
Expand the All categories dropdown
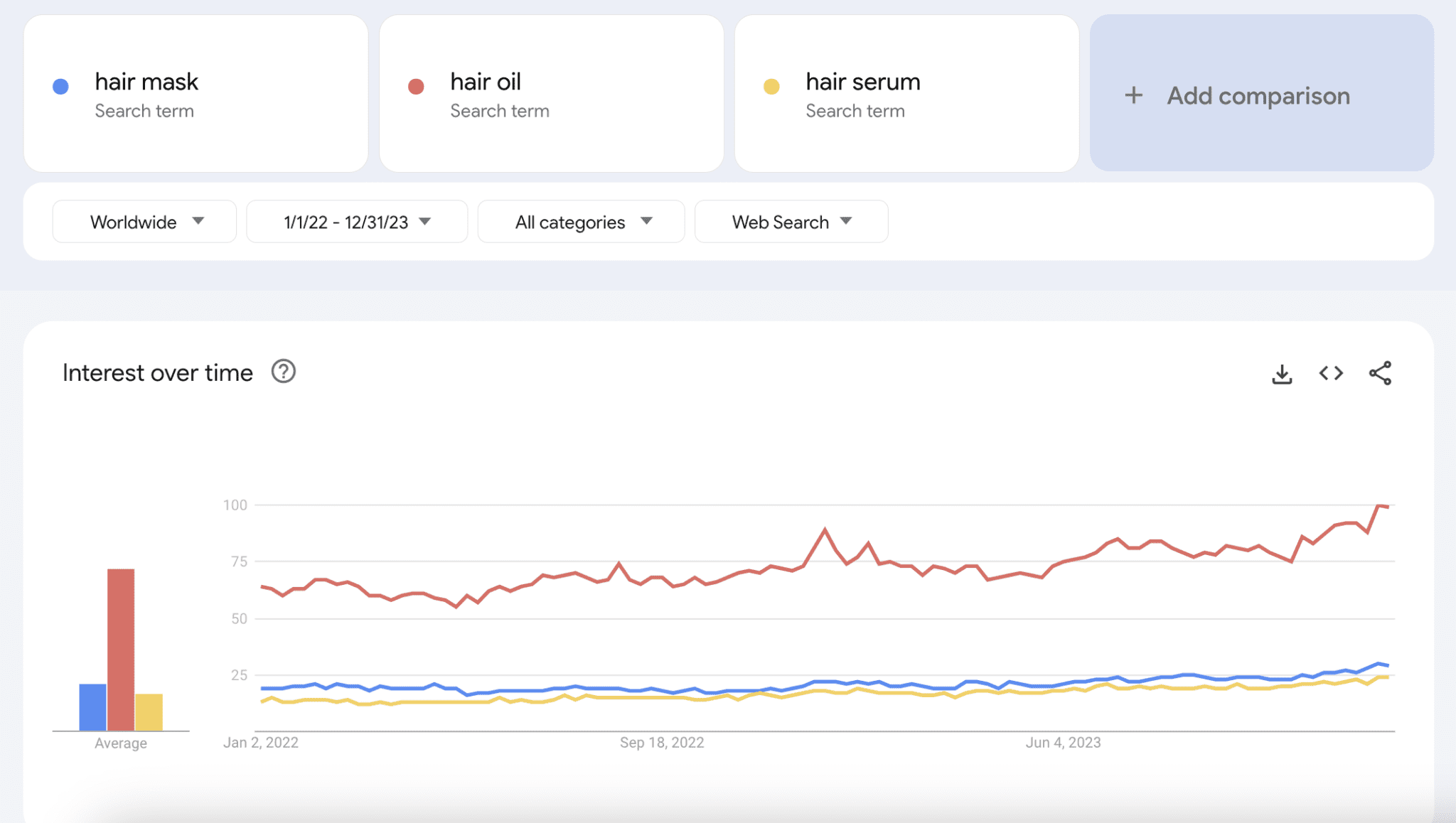[581, 222]
